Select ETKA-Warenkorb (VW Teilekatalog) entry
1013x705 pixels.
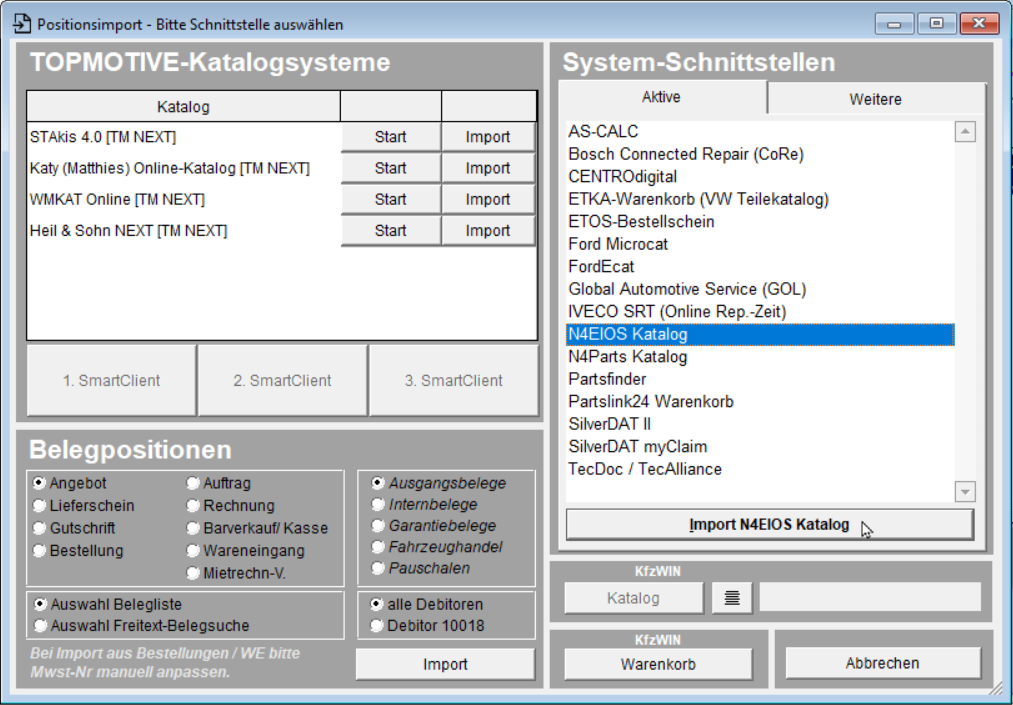(x=760, y=199)
